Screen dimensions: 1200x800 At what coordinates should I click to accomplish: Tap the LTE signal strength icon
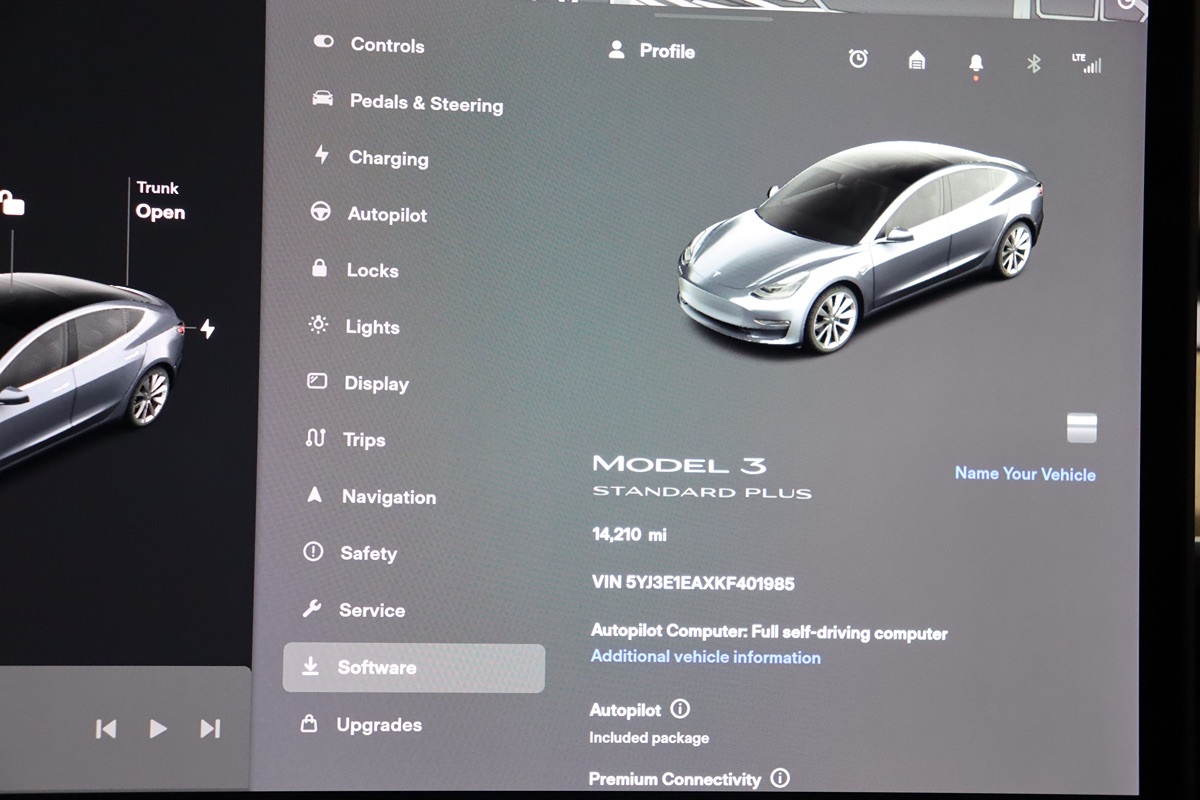tap(1087, 64)
